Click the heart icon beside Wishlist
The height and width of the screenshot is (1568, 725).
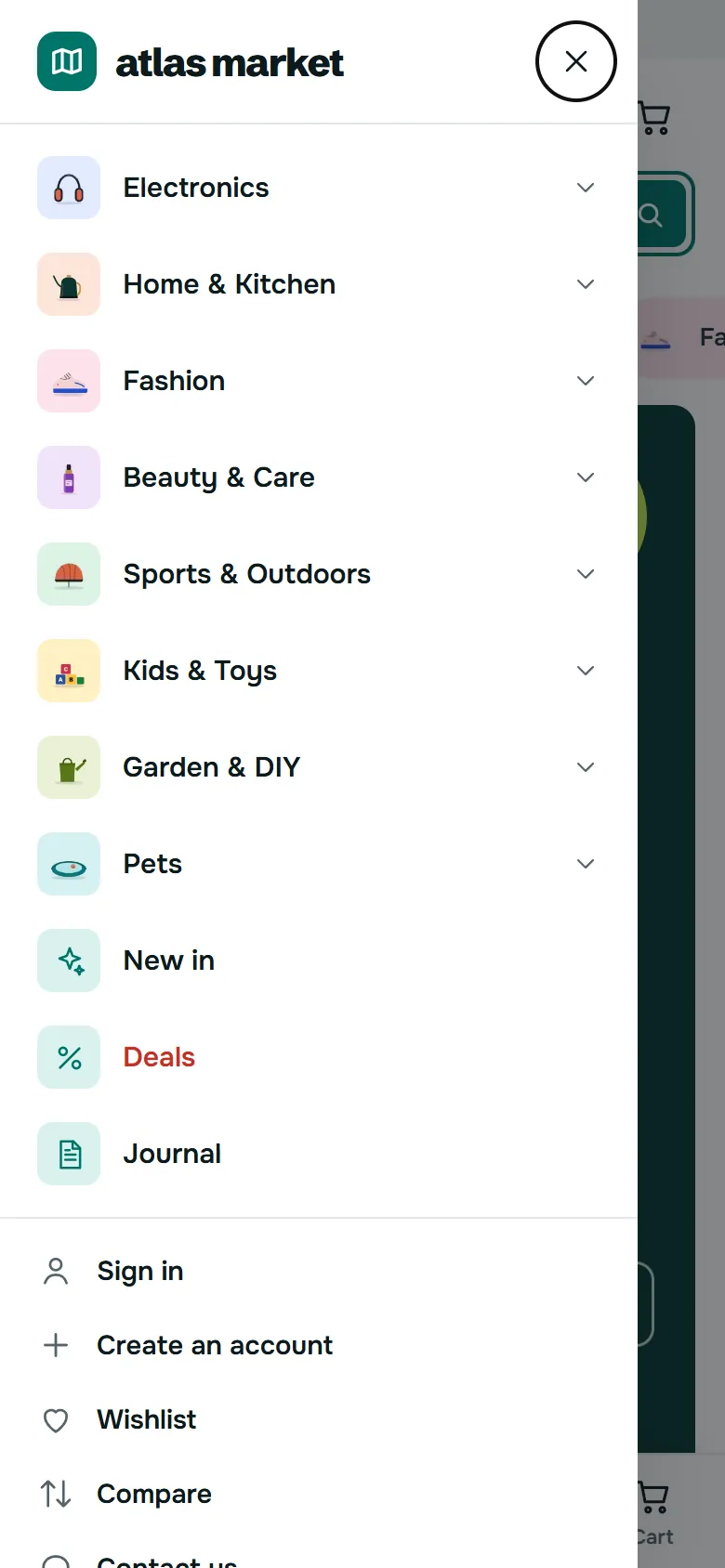(x=56, y=1420)
